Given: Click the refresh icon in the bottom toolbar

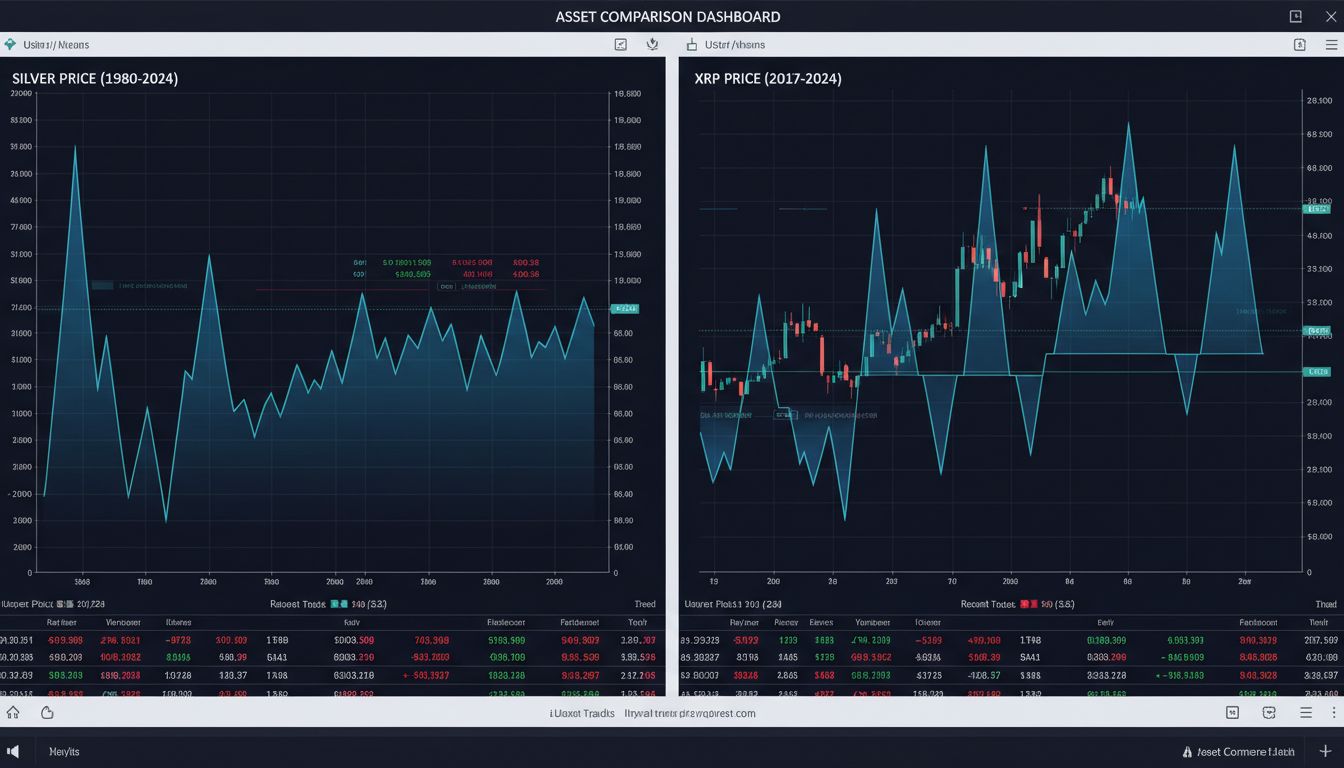Looking at the screenshot, I should (46, 712).
